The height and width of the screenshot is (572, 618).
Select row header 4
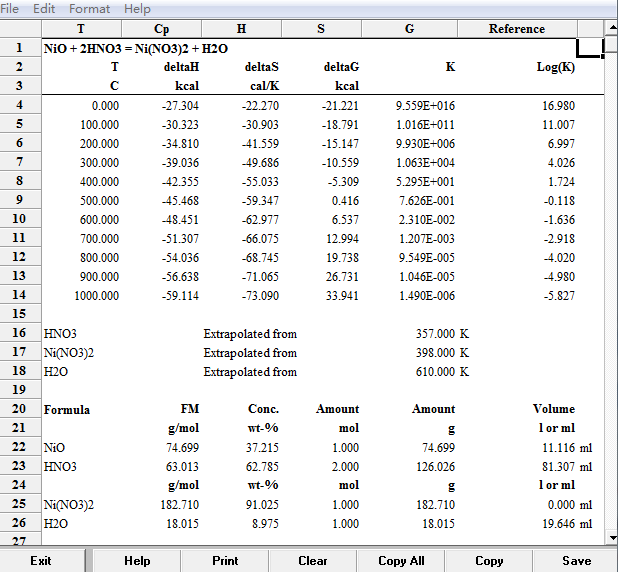point(20,105)
